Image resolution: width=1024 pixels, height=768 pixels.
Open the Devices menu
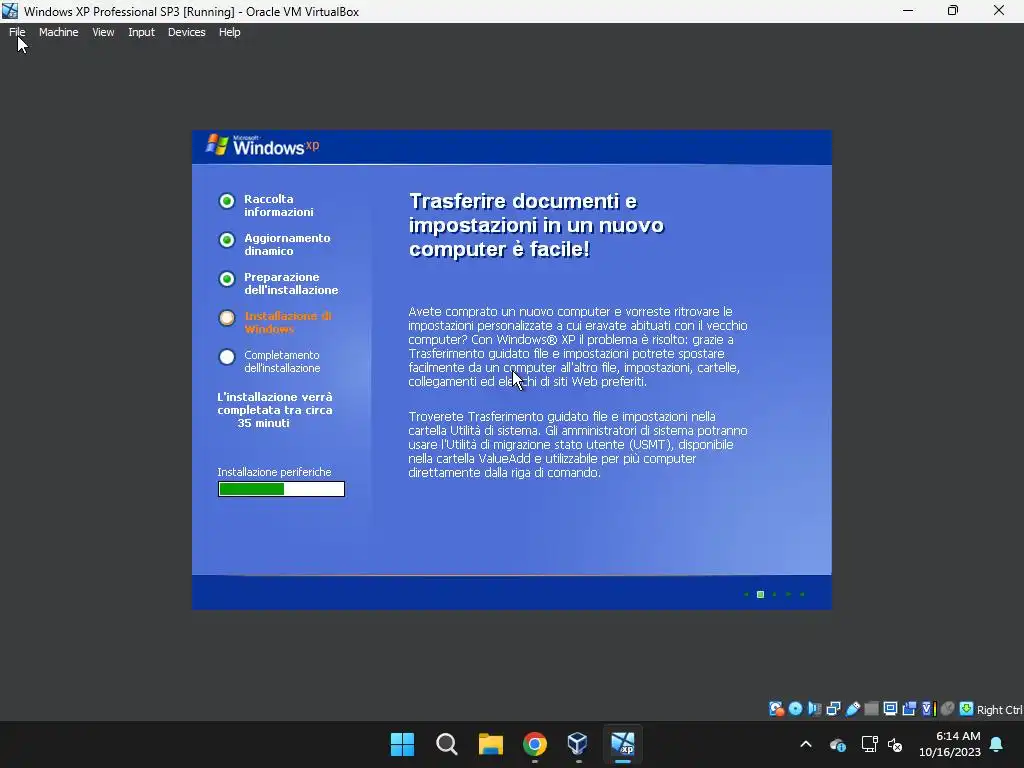[187, 32]
